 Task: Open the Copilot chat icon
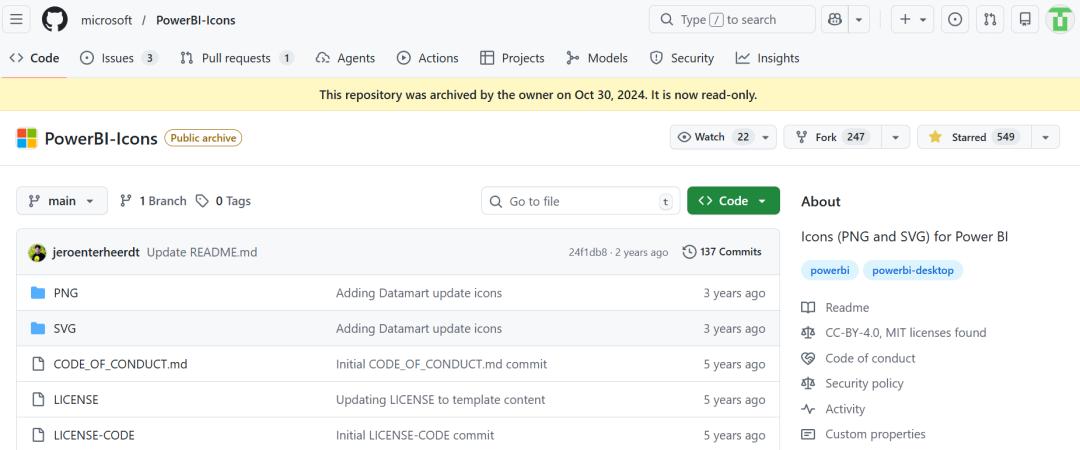(x=834, y=19)
